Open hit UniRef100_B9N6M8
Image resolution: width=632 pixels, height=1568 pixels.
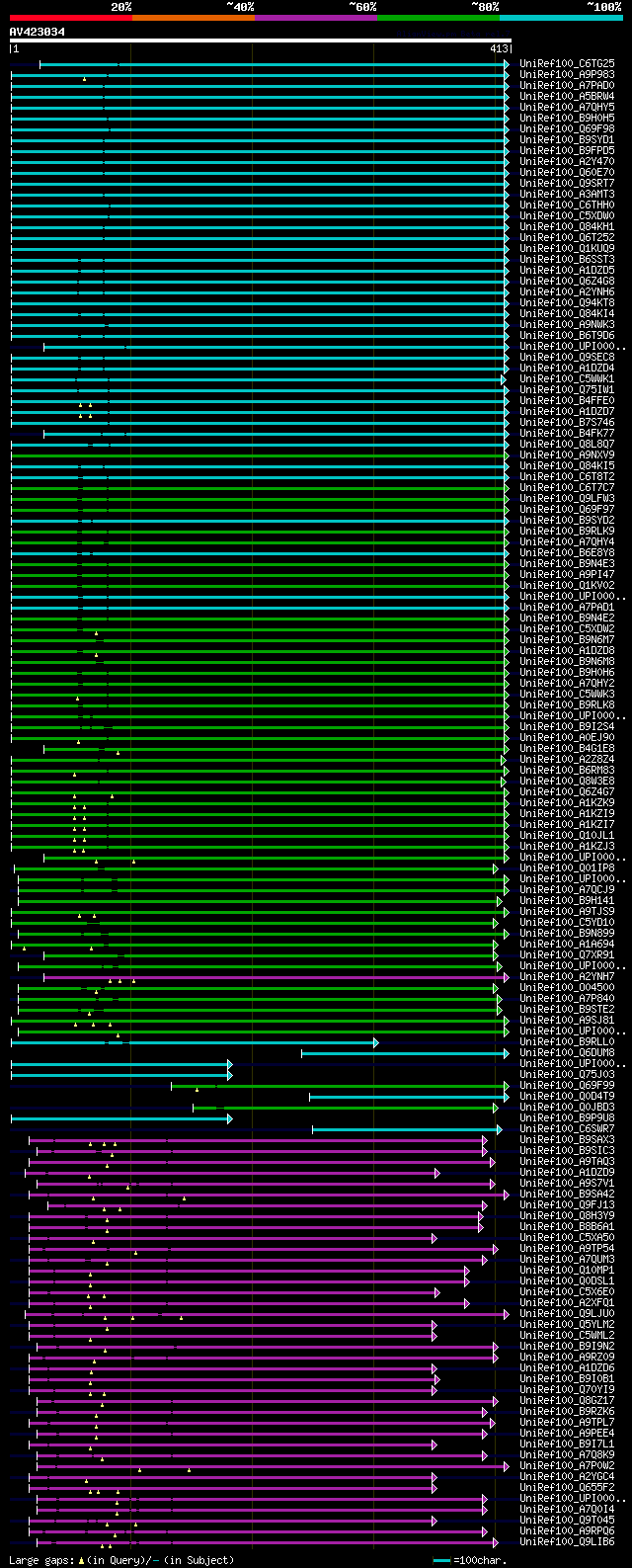coord(567,661)
